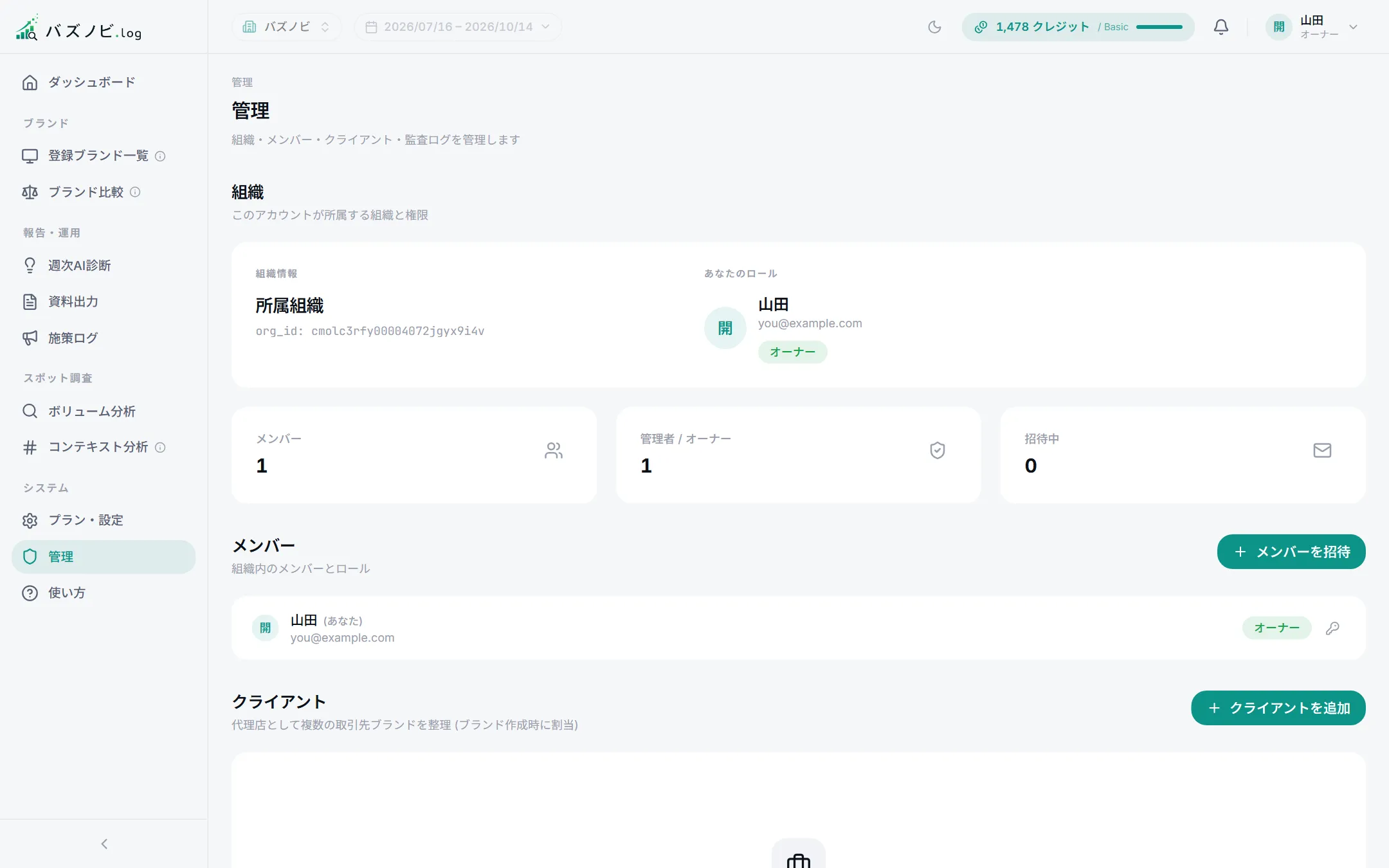Go to ダッシュボード

104,82
